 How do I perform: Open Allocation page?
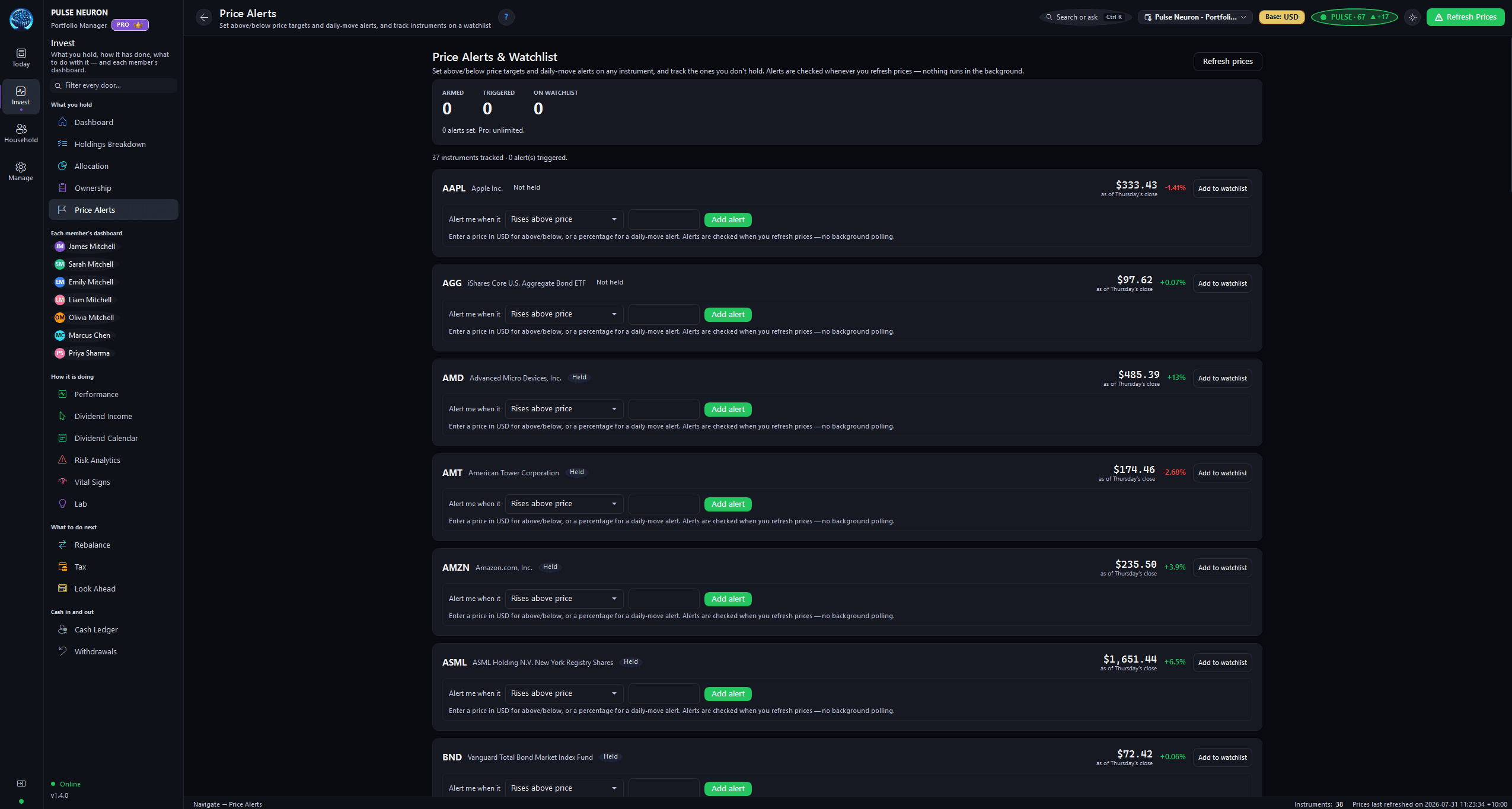point(113,166)
